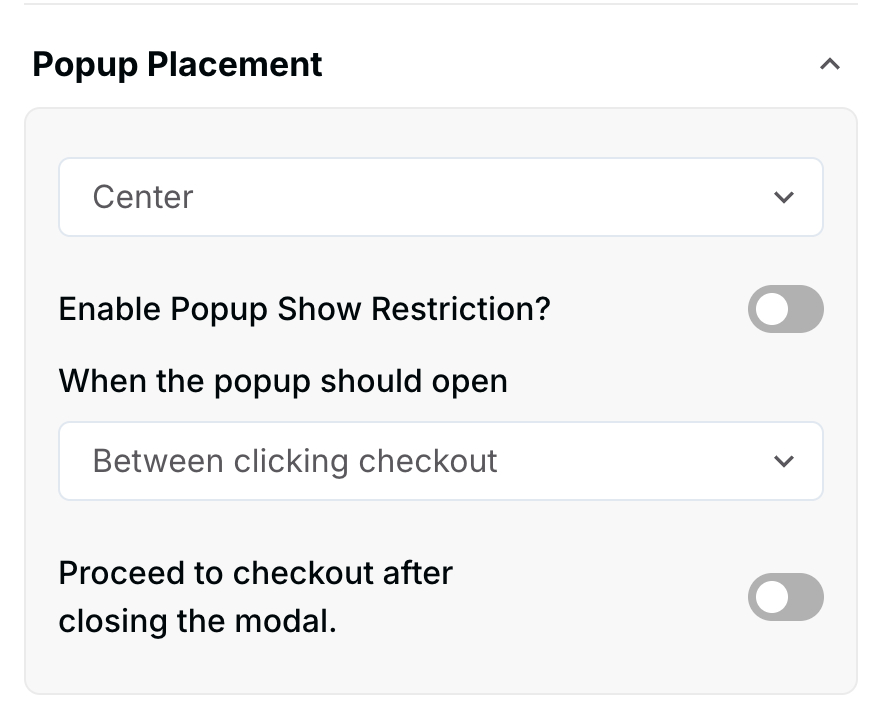This screenshot has width=878, height=708.
Task: Click the down arrow in the Center dropdown
Action: point(784,197)
